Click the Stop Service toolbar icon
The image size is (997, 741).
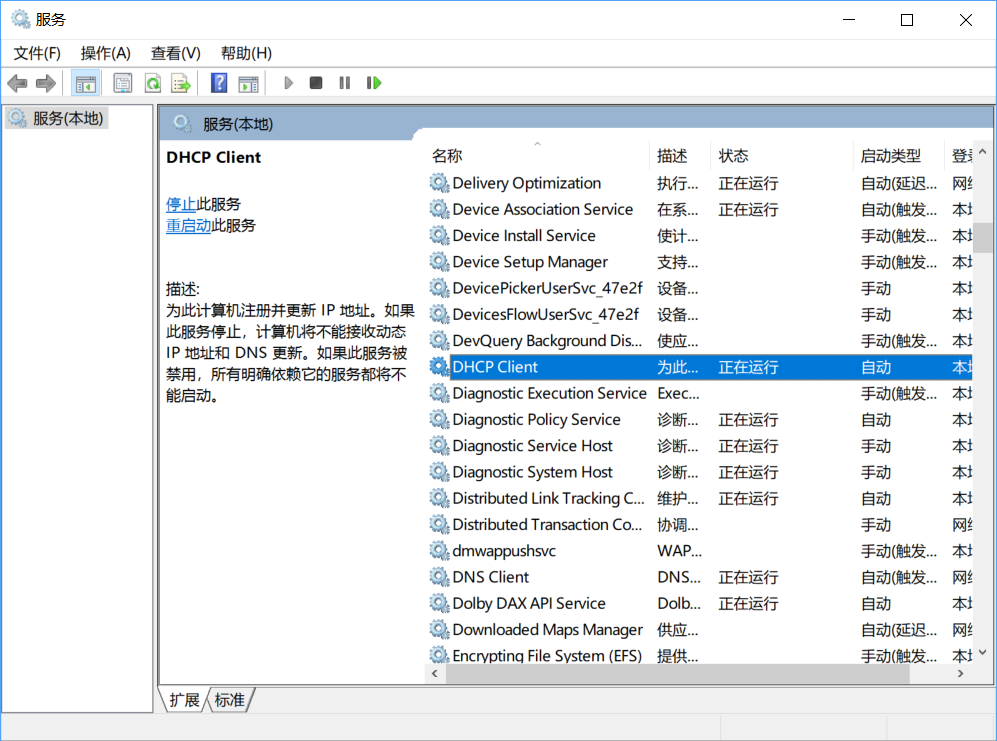pos(315,82)
